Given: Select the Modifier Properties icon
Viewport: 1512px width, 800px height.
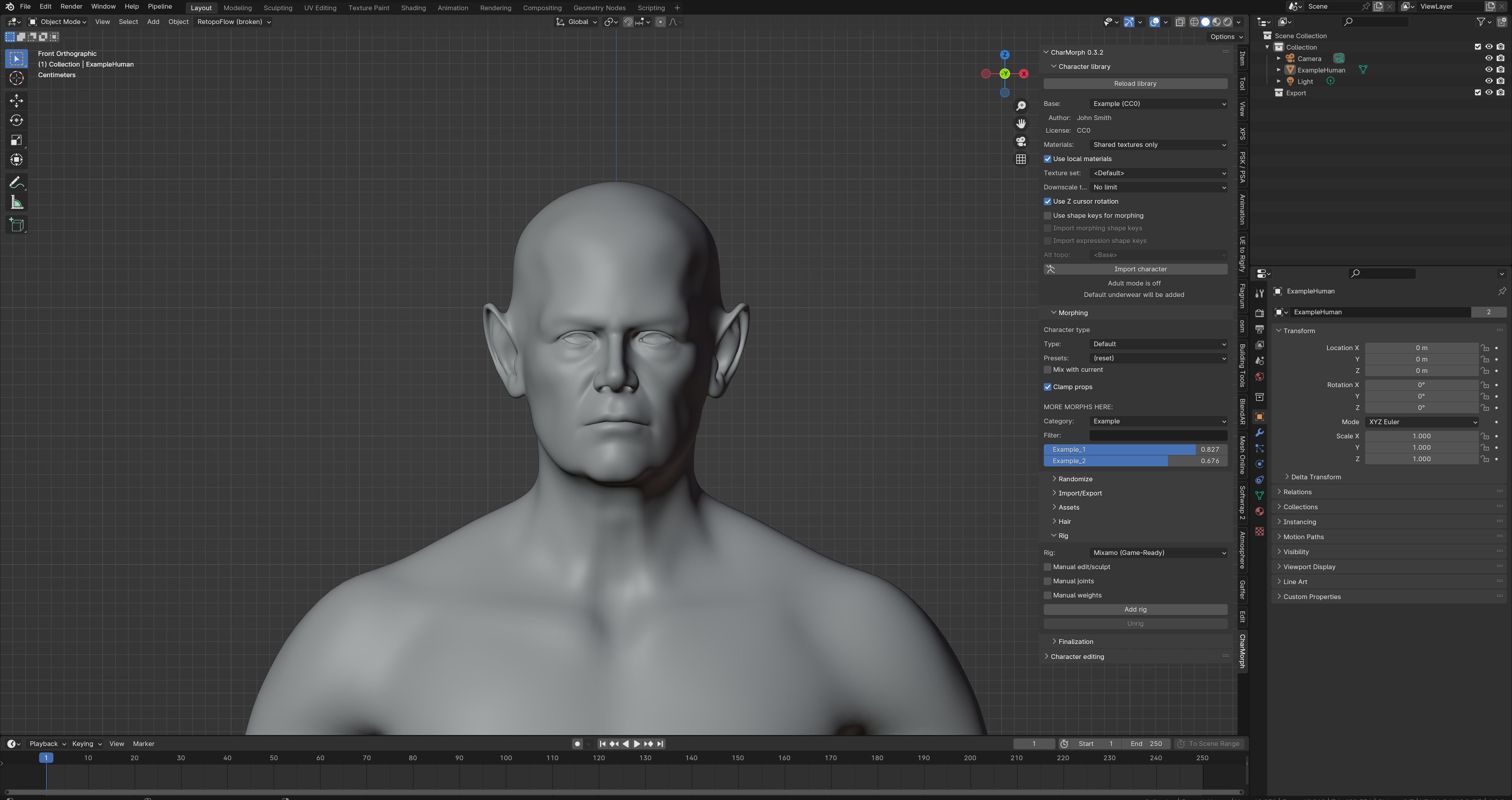Looking at the screenshot, I should click(x=1260, y=432).
